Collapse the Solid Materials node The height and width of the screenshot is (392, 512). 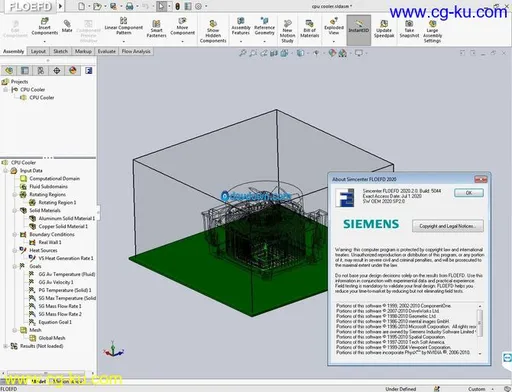click(15, 210)
